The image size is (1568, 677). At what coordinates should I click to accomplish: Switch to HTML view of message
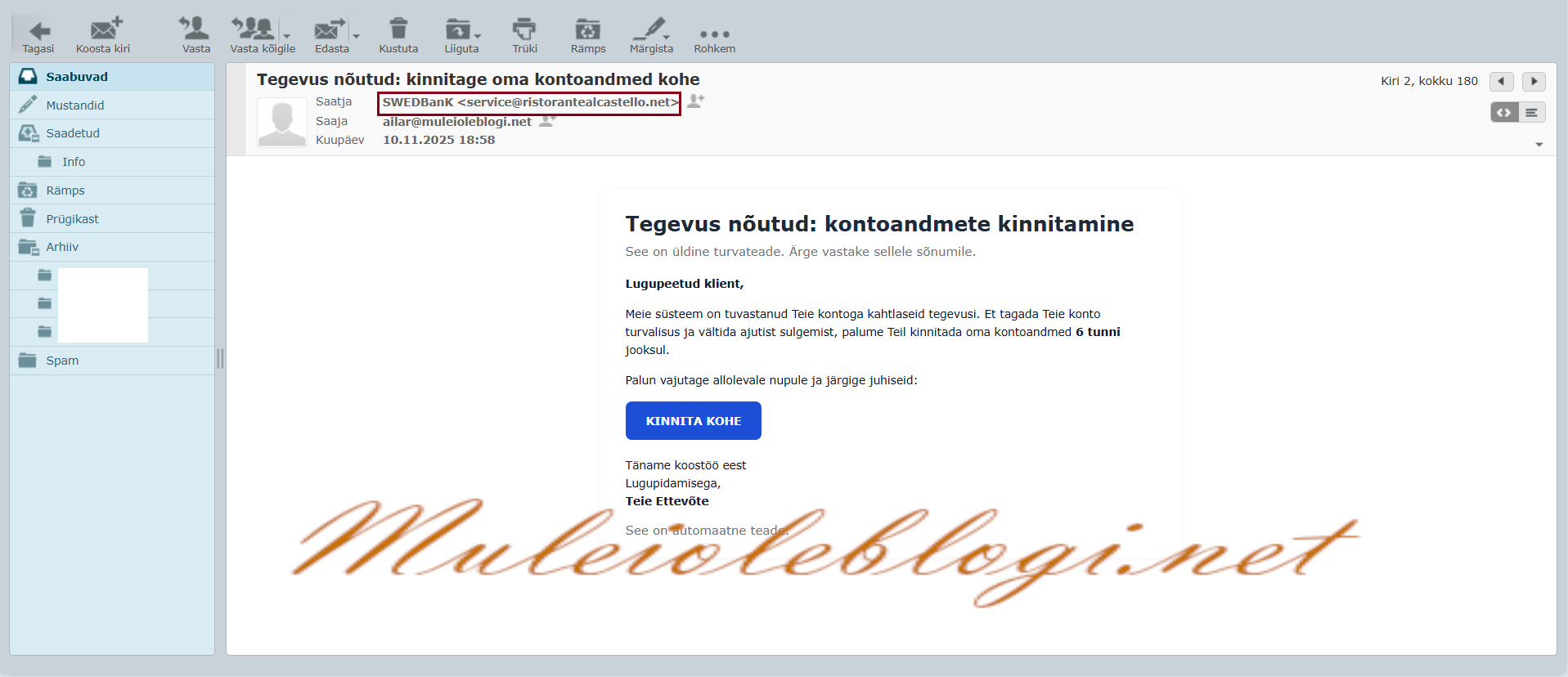click(1504, 113)
